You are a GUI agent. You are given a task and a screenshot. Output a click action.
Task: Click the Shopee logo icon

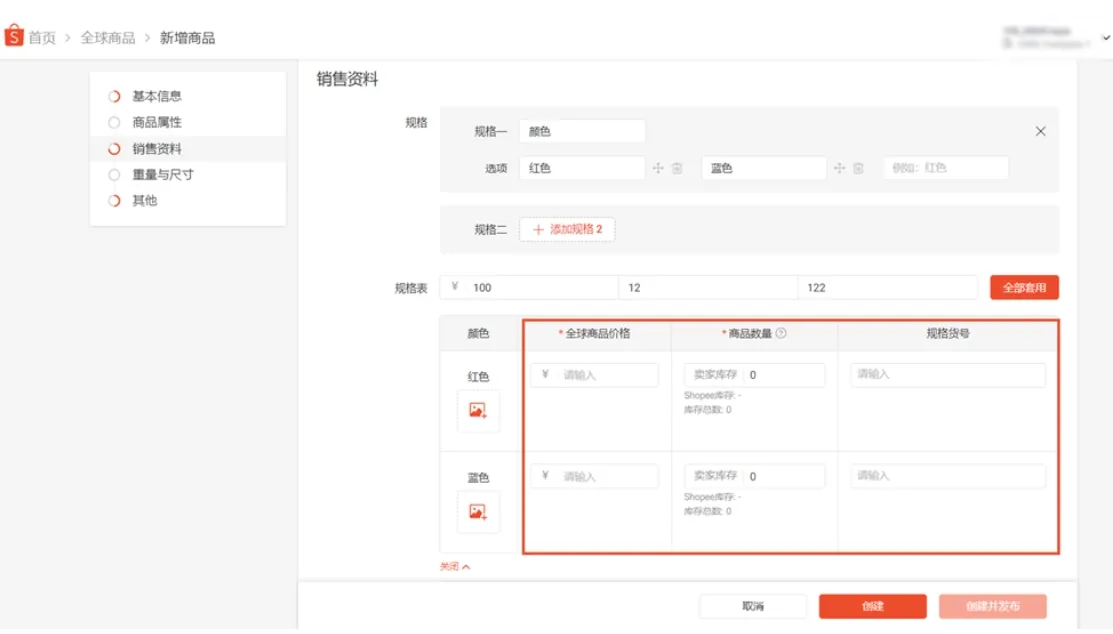(14, 36)
